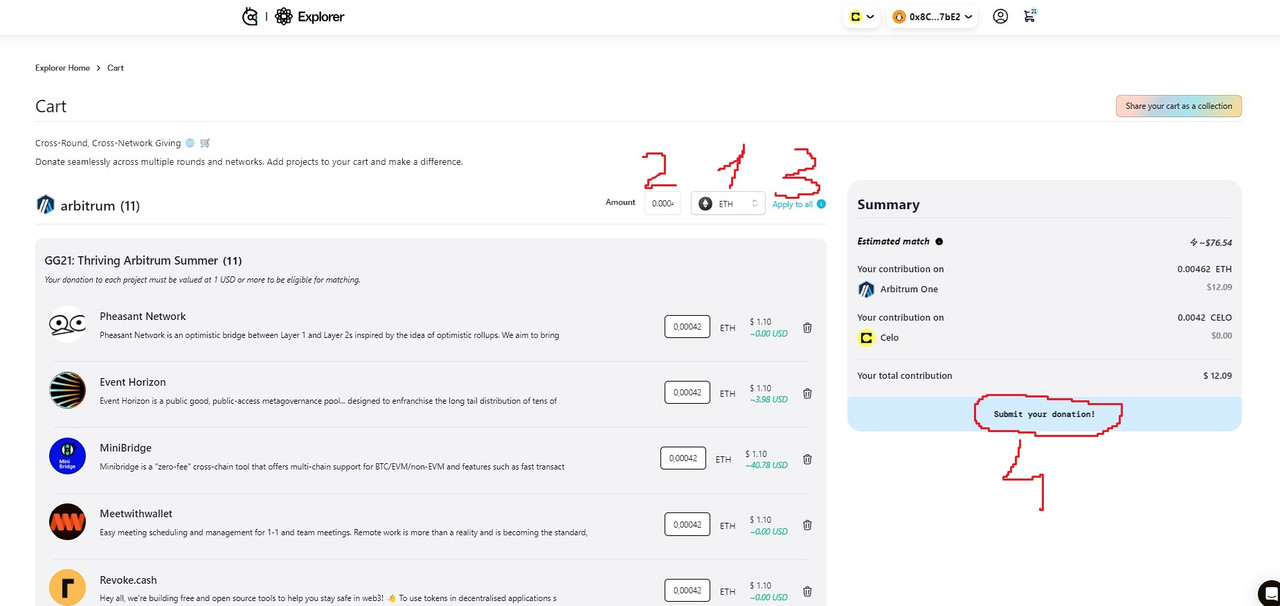Remove MiniBridge with trash icon
The width and height of the screenshot is (1280, 606).
click(807, 459)
